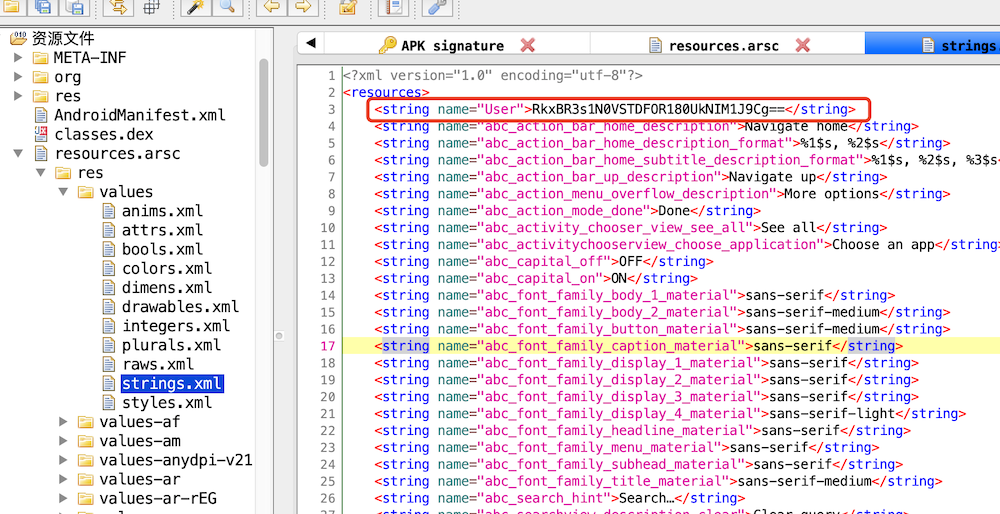
Task: Expand the org folder
Action: (x=18, y=77)
